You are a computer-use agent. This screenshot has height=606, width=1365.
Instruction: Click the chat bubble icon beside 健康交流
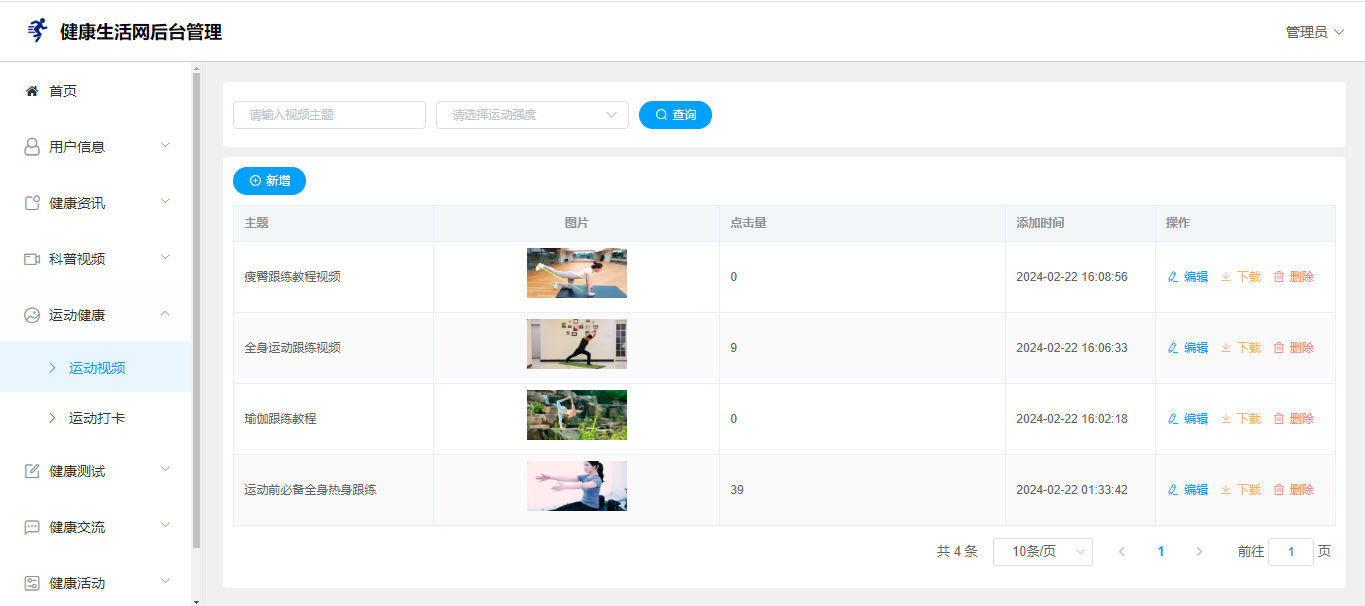[x=32, y=527]
